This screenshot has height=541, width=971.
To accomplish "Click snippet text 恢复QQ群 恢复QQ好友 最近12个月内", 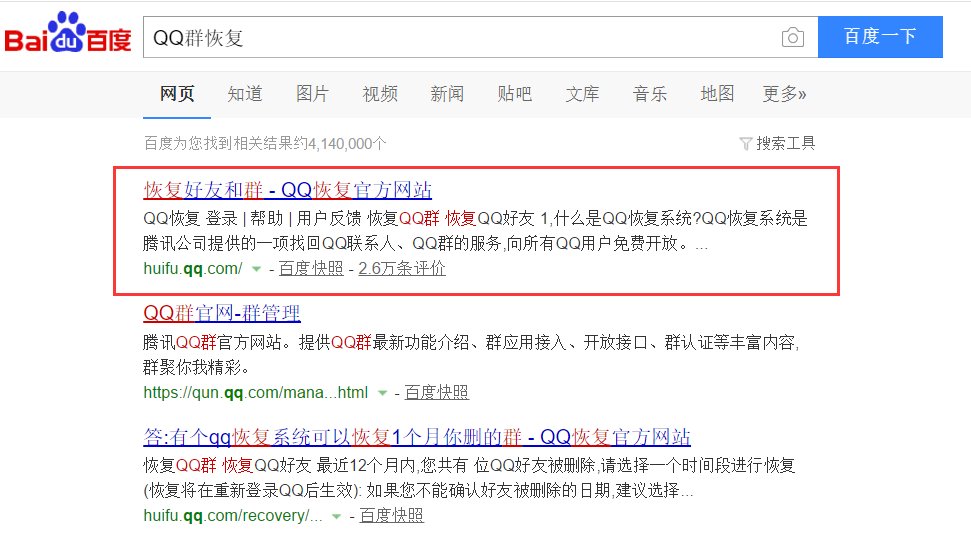I will 469,478.
